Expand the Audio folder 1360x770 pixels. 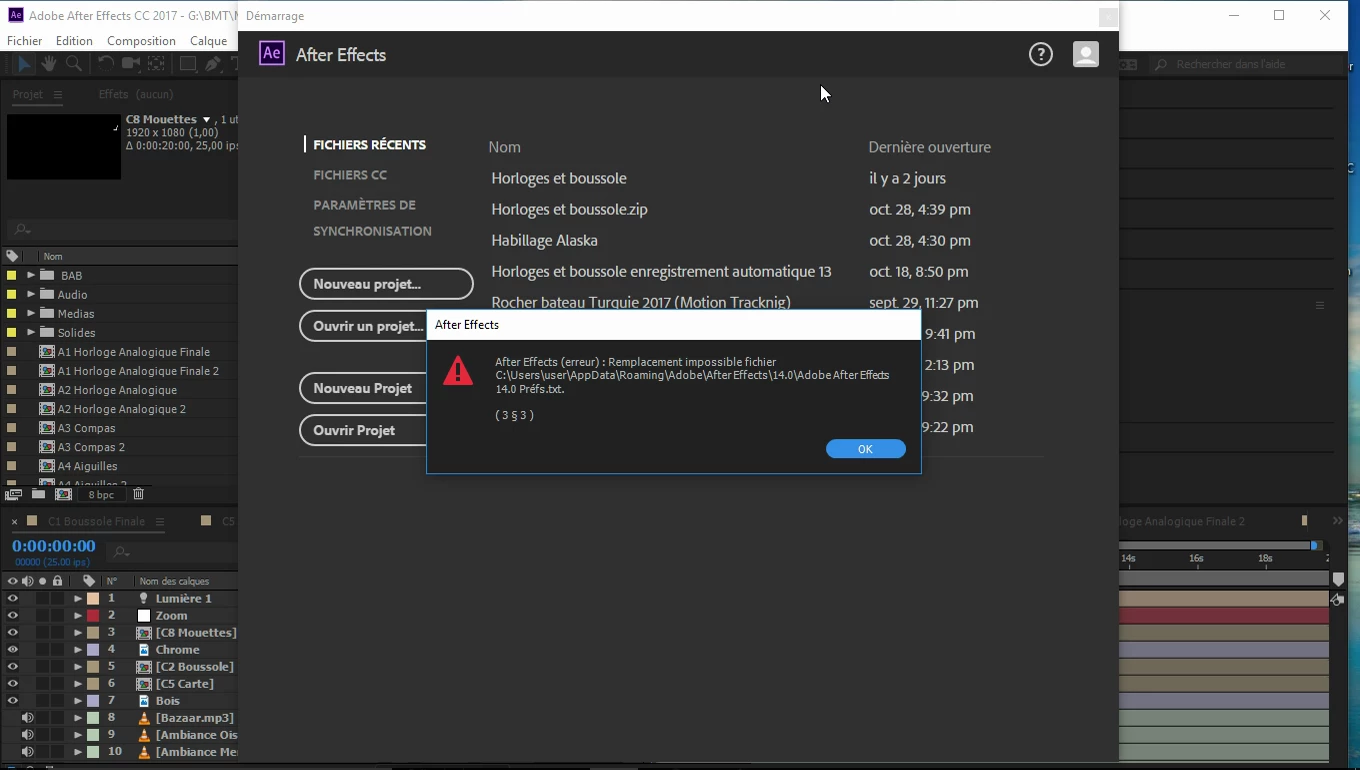(x=30, y=294)
